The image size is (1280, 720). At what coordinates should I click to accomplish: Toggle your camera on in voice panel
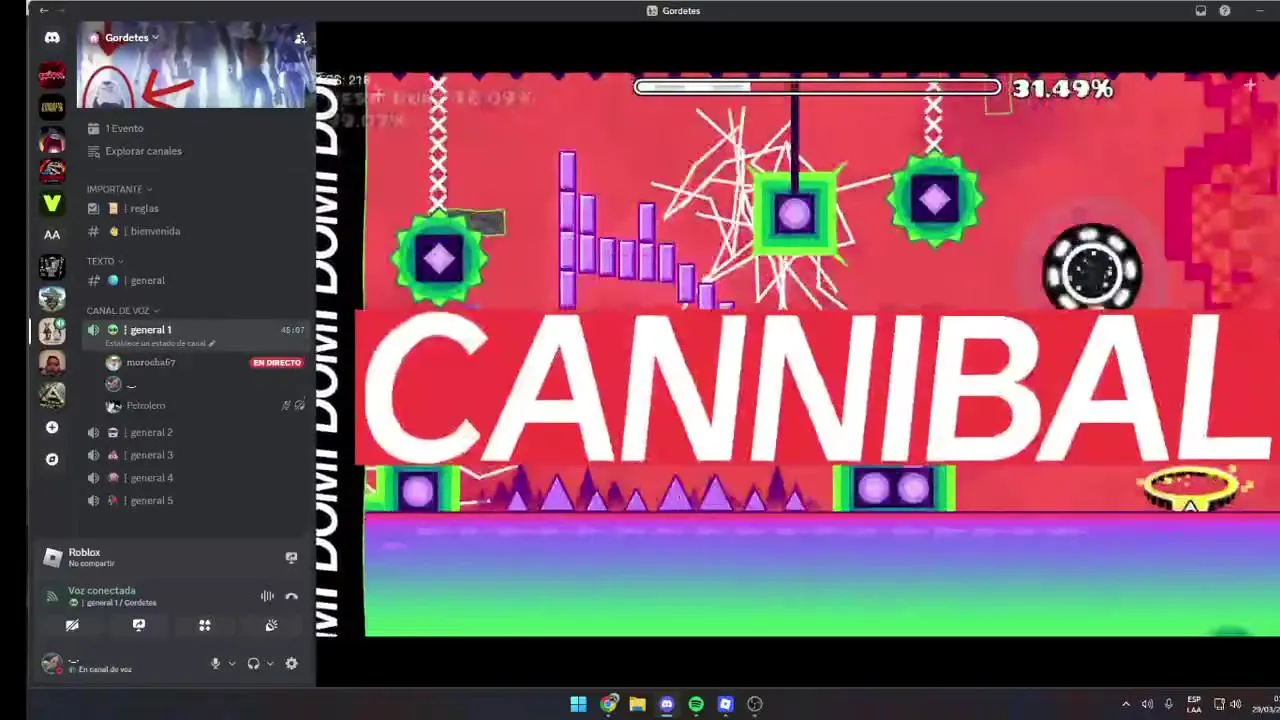72,625
